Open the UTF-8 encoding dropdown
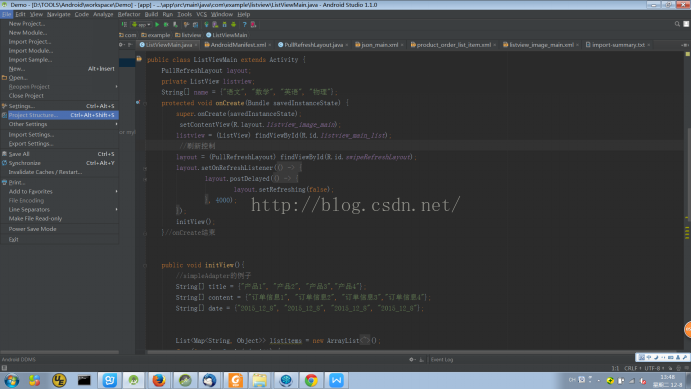This screenshot has height=389, width=692. [654, 368]
